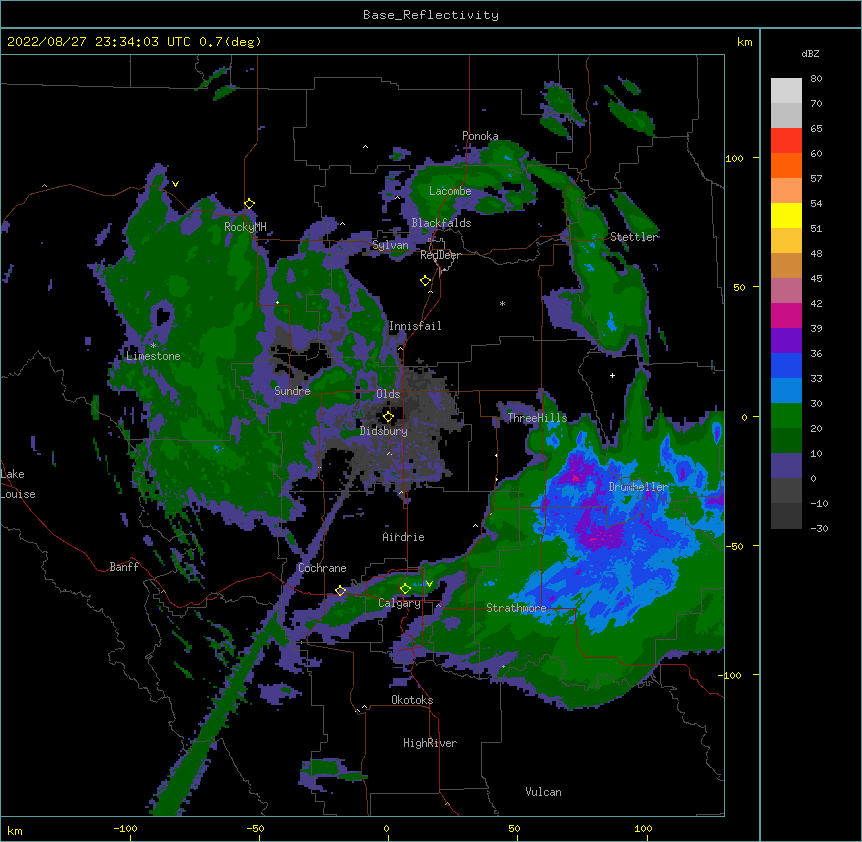Click the Blackfalds label
The height and width of the screenshot is (842, 862).
coord(441,223)
